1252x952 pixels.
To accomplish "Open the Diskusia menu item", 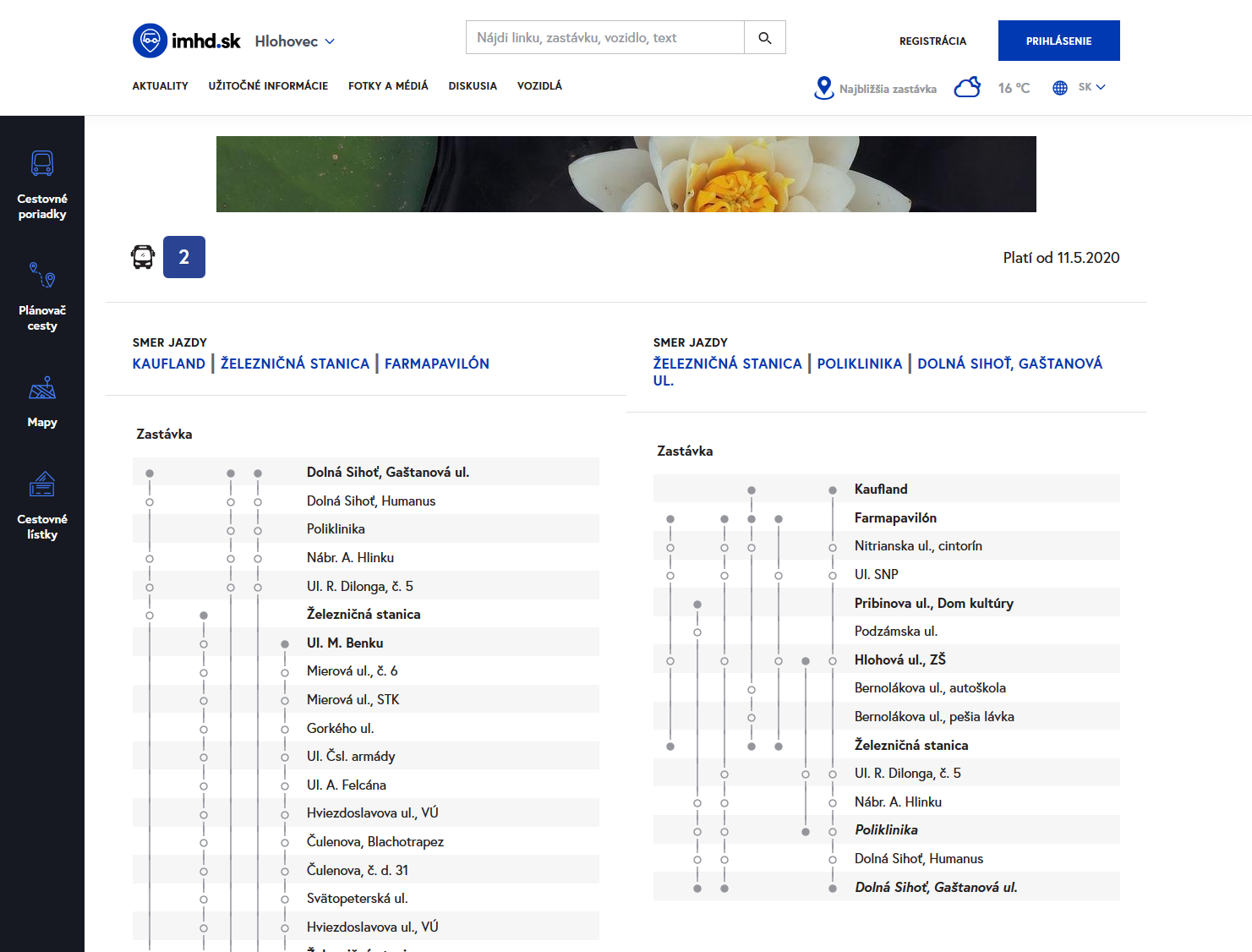I will click(x=473, y=86).
